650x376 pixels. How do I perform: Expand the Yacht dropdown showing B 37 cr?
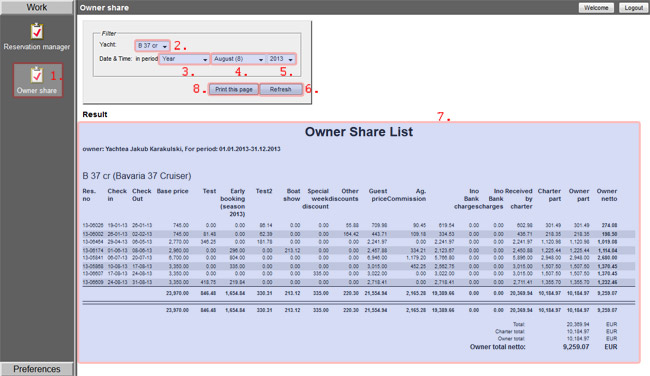(x=152, y=46)
